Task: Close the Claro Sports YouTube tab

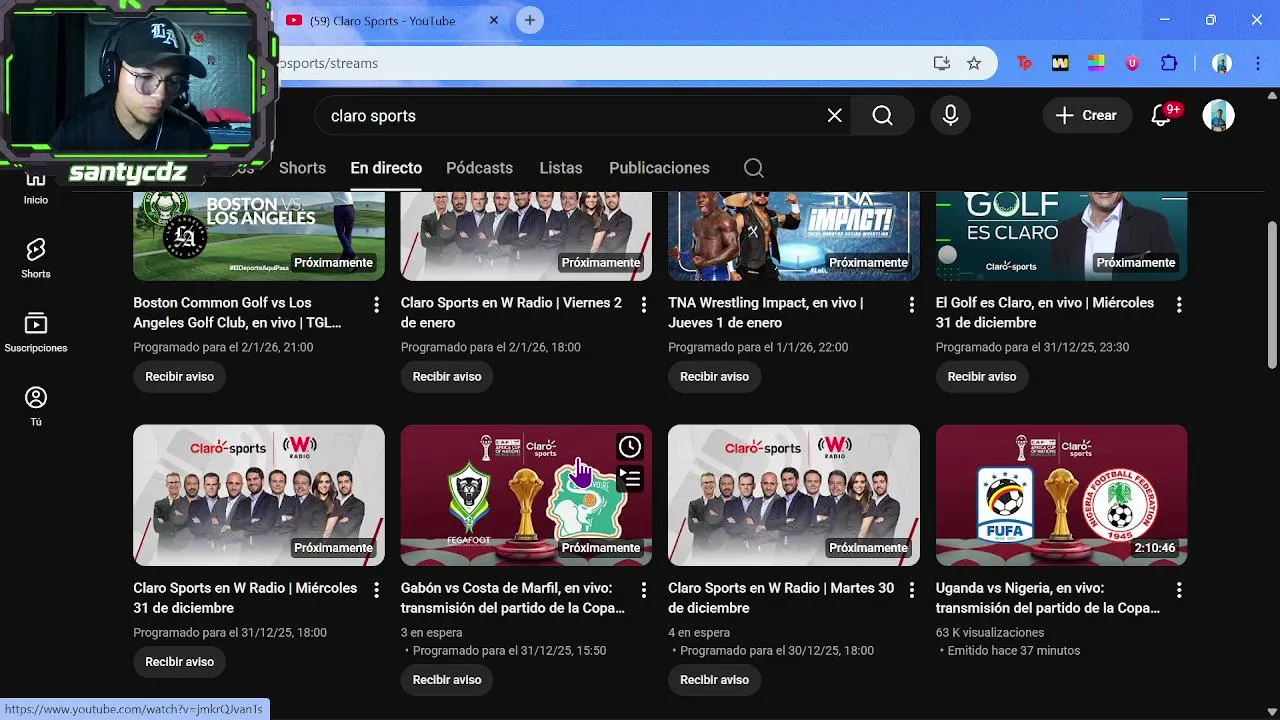Action: point(494,20)
